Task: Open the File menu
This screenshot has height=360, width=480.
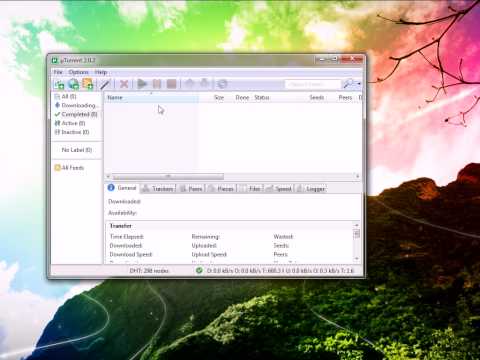Action: [58, 72]
